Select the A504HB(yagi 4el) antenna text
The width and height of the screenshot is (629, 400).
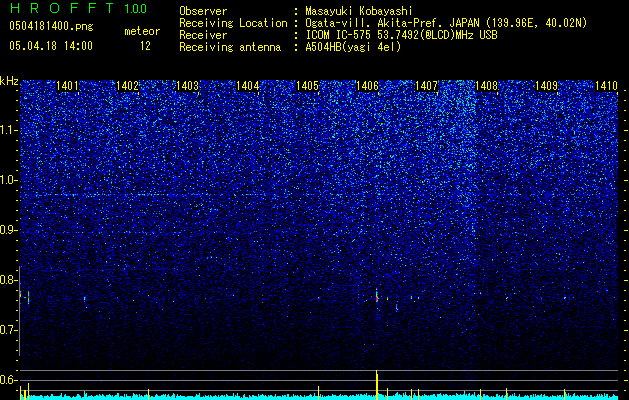coord(353,47)
